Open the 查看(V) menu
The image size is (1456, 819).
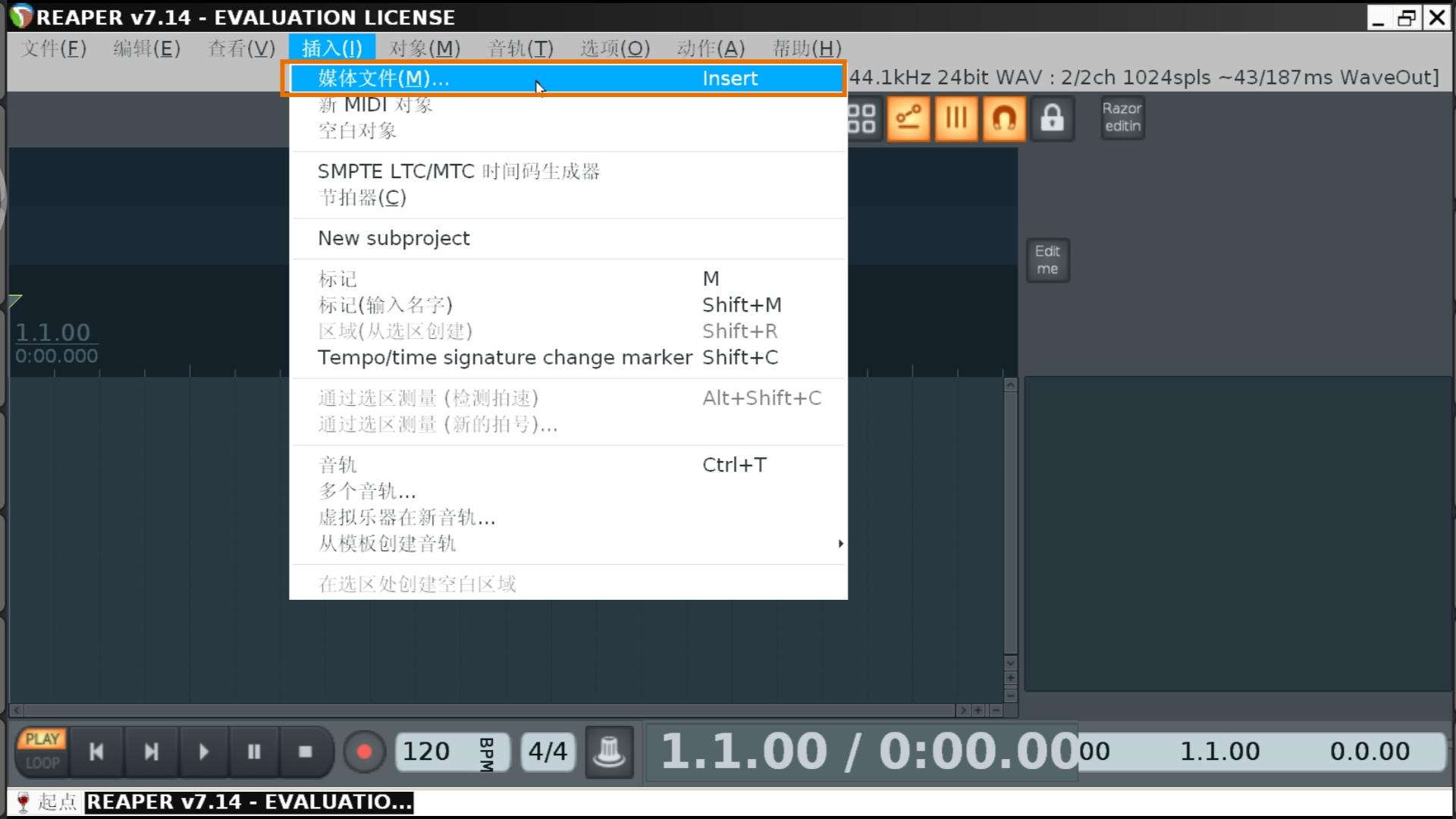[241, 49]
